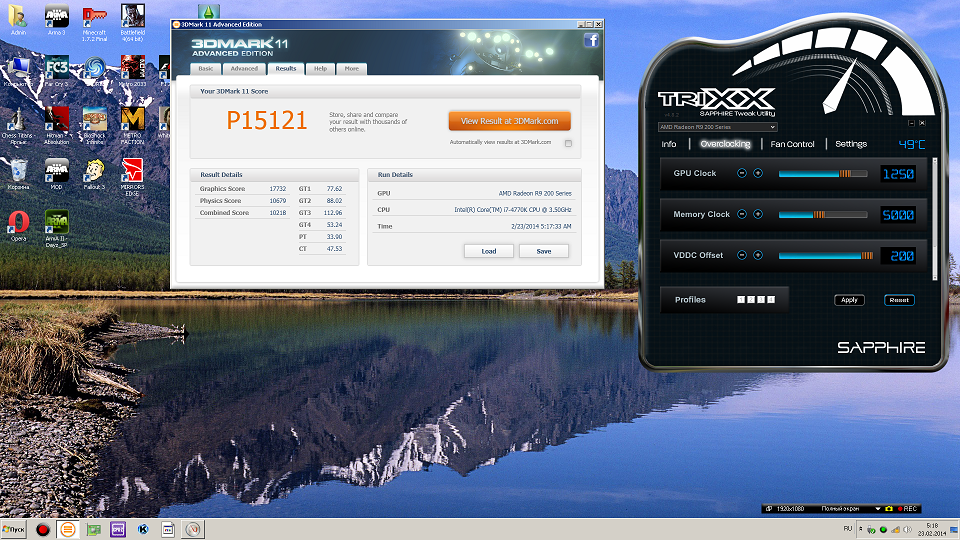Open the More tab in 3DMark
The image size is (960, 540).
[351, 69]
